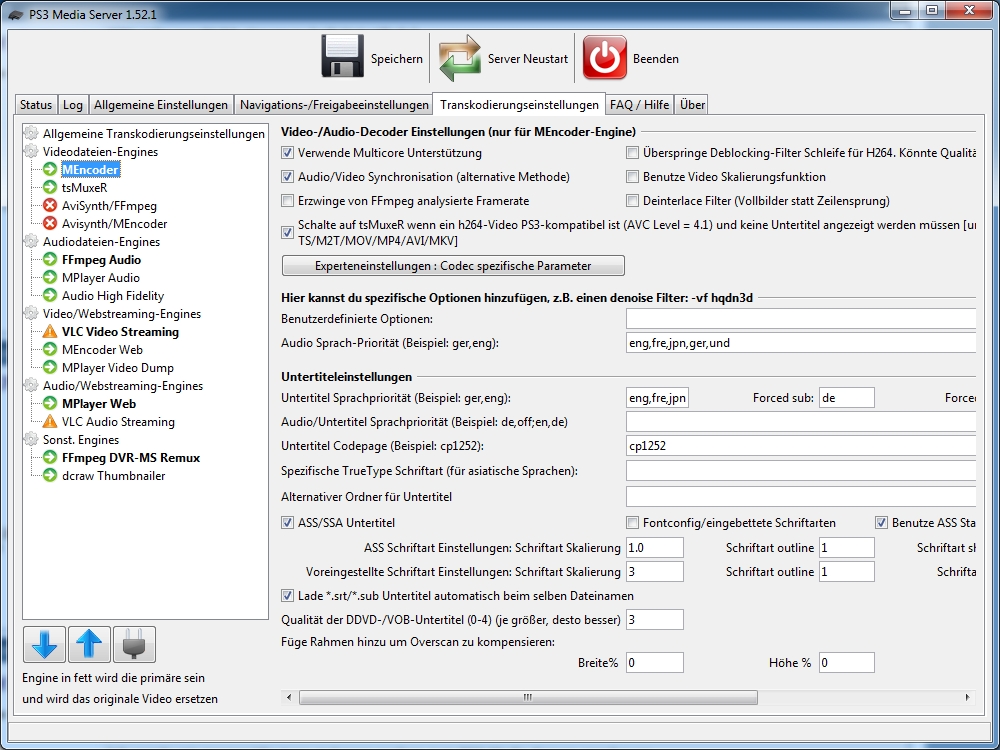Click Benutzerdefinierte Optionen input field
Screen dimensions: 1000x750
point(801,319)
